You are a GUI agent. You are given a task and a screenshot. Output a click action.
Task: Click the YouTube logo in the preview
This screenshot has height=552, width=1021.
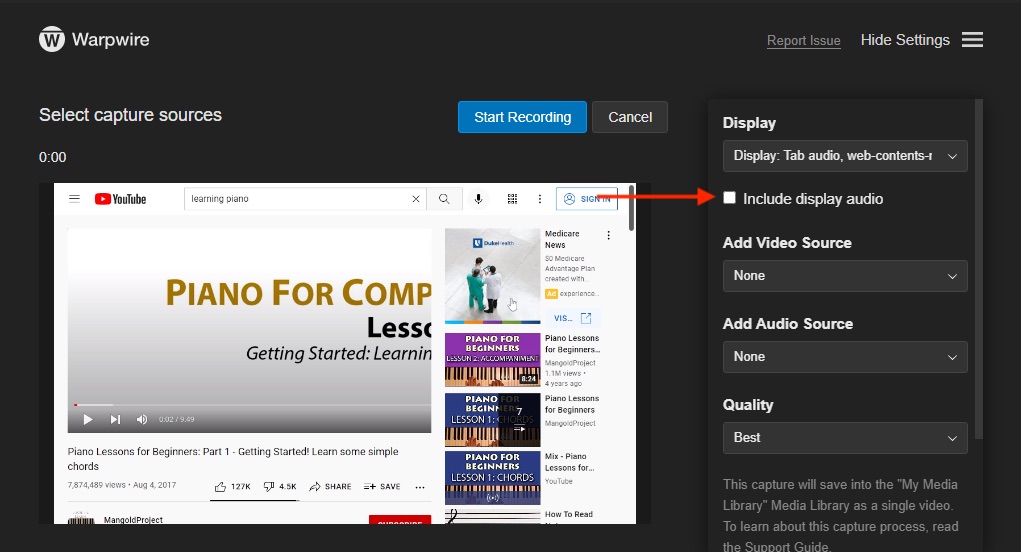click(120, 199)
